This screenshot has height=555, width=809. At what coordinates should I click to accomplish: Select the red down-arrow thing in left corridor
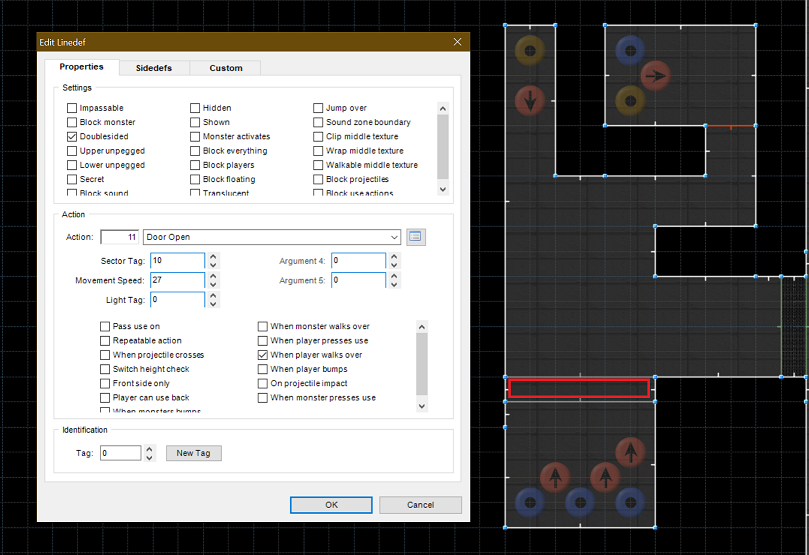click(x=530, y=100)
